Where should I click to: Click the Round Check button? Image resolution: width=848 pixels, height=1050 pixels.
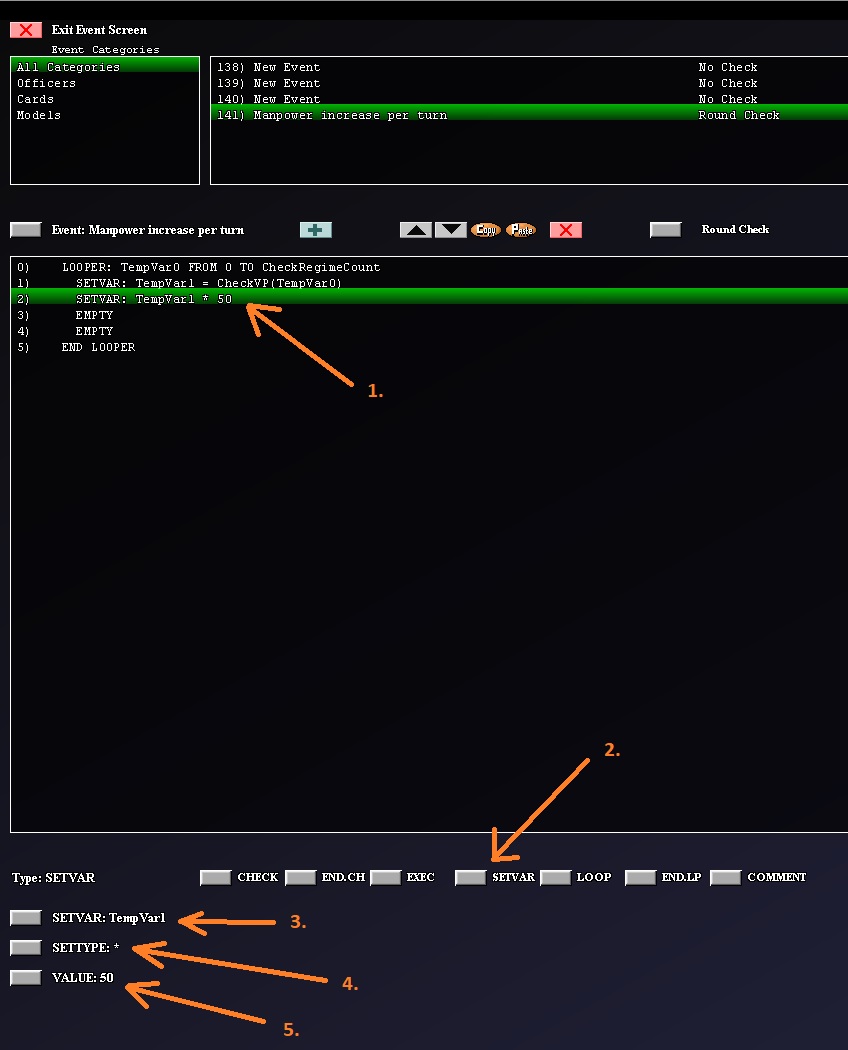tap(666, 230)
